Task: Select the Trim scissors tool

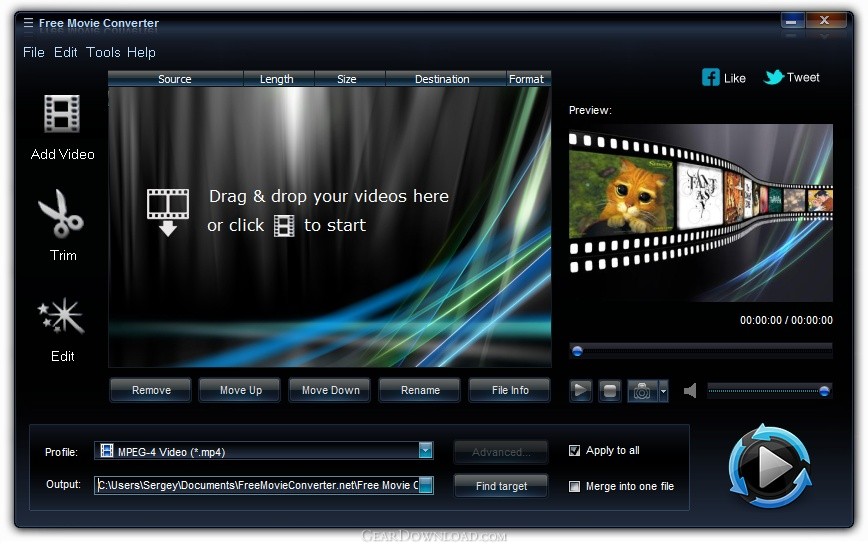Action: tap(61, 214)
